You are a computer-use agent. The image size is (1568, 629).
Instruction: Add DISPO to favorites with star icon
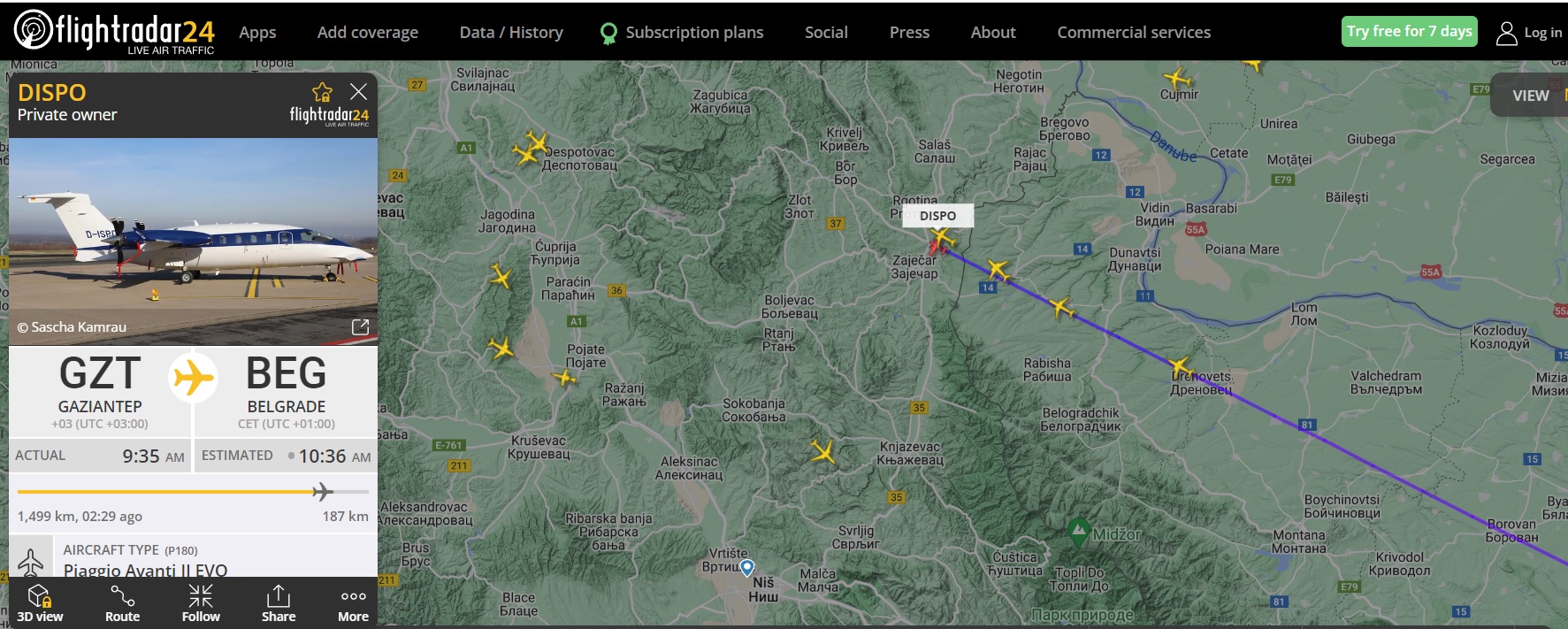point(322,92)
